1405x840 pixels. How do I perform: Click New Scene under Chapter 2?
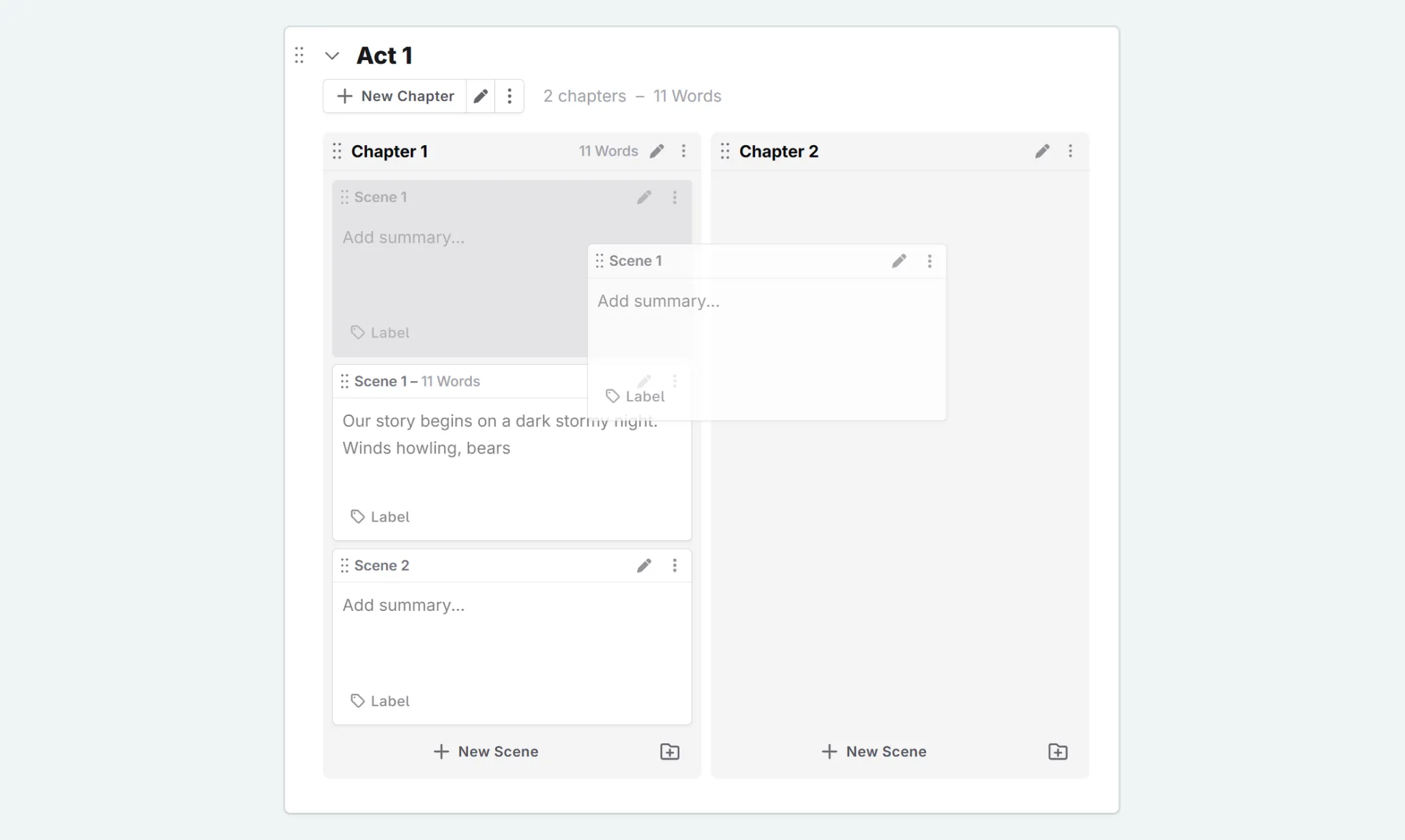(874, 751)
